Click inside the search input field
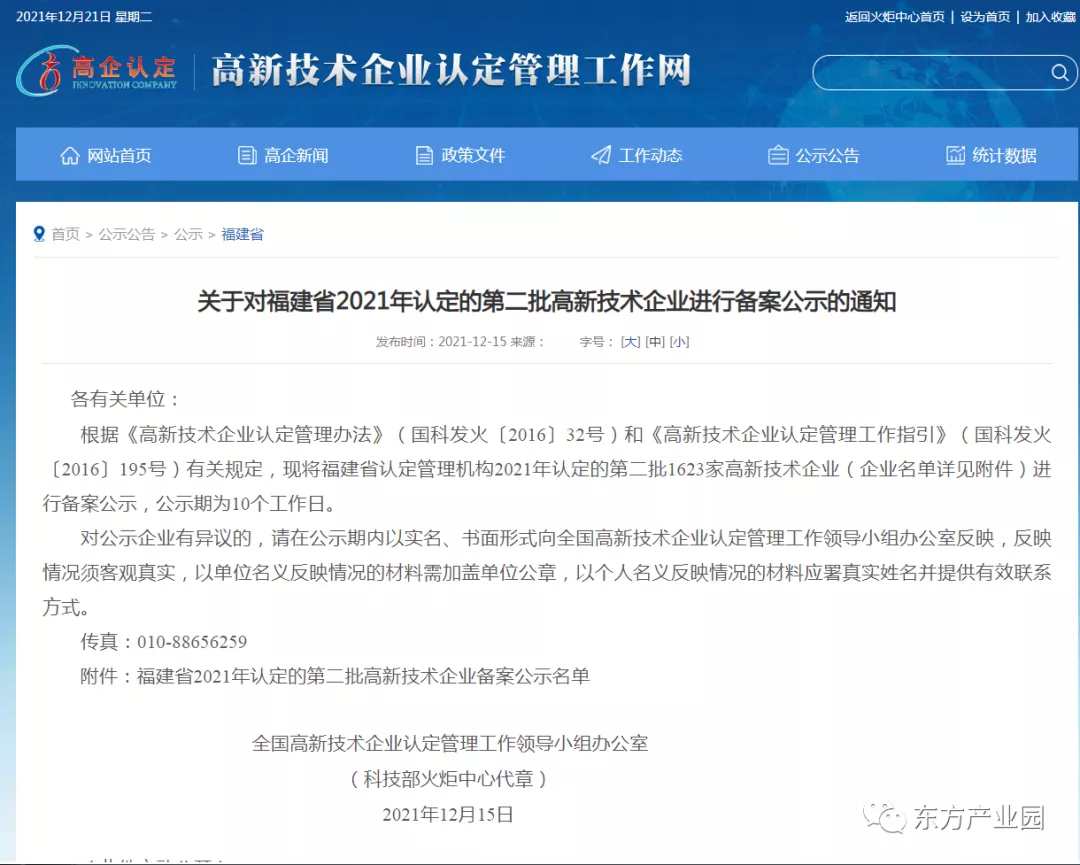The width and height of the screenshot is (1080, 865). (930, 73)
